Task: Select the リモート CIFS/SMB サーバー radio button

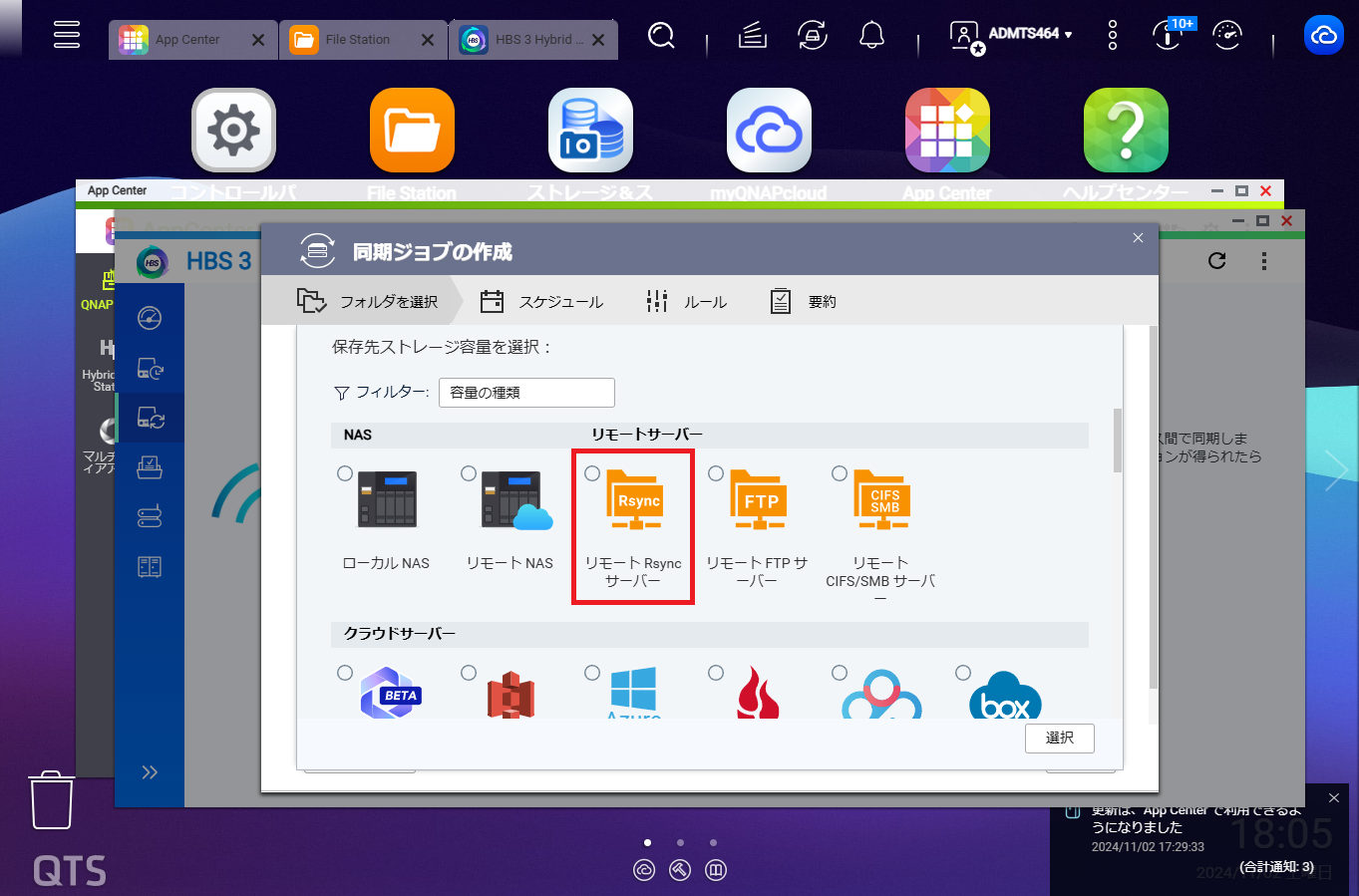Action: point(840,473)
